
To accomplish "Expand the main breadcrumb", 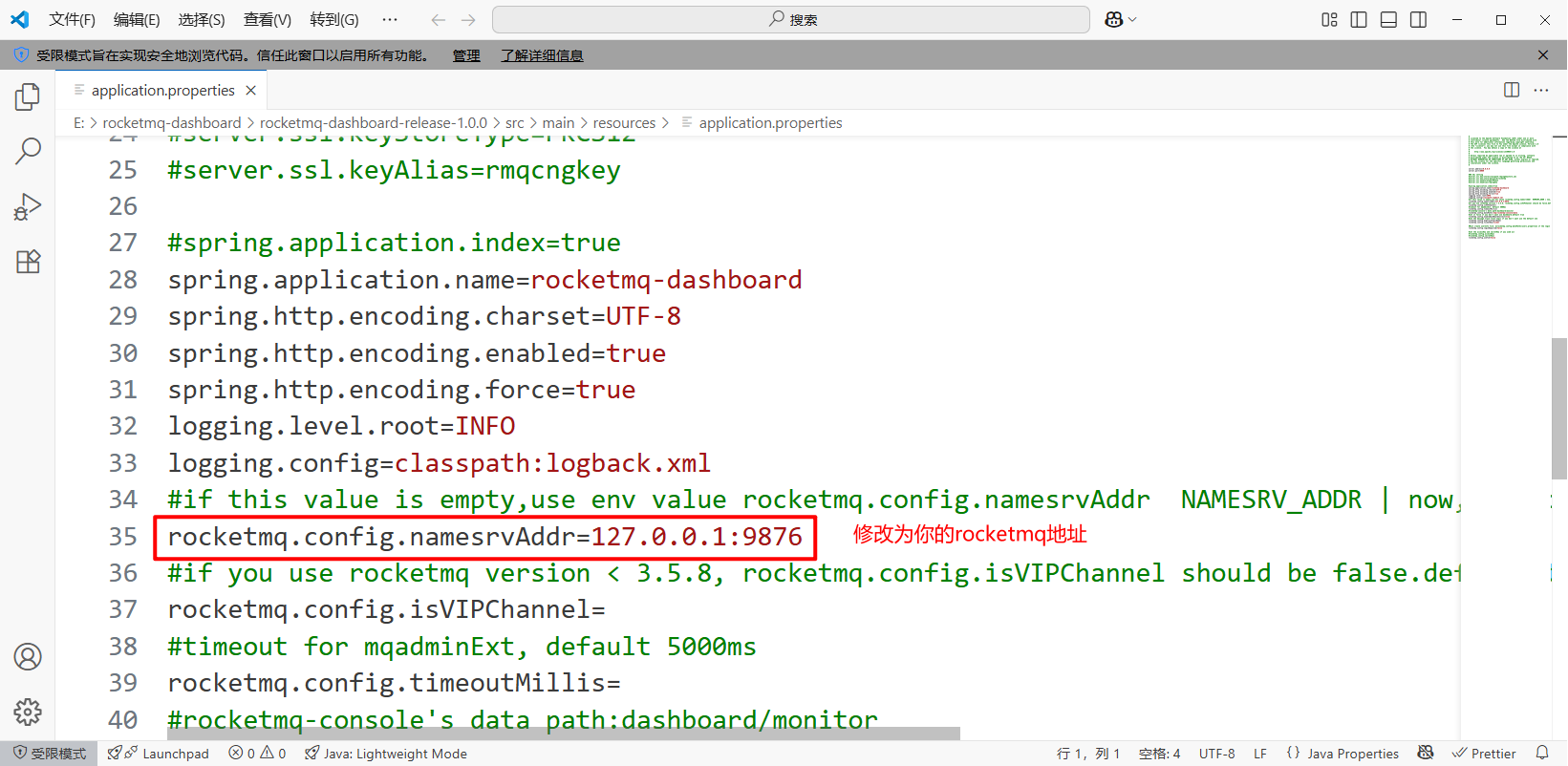I will 559,123.
